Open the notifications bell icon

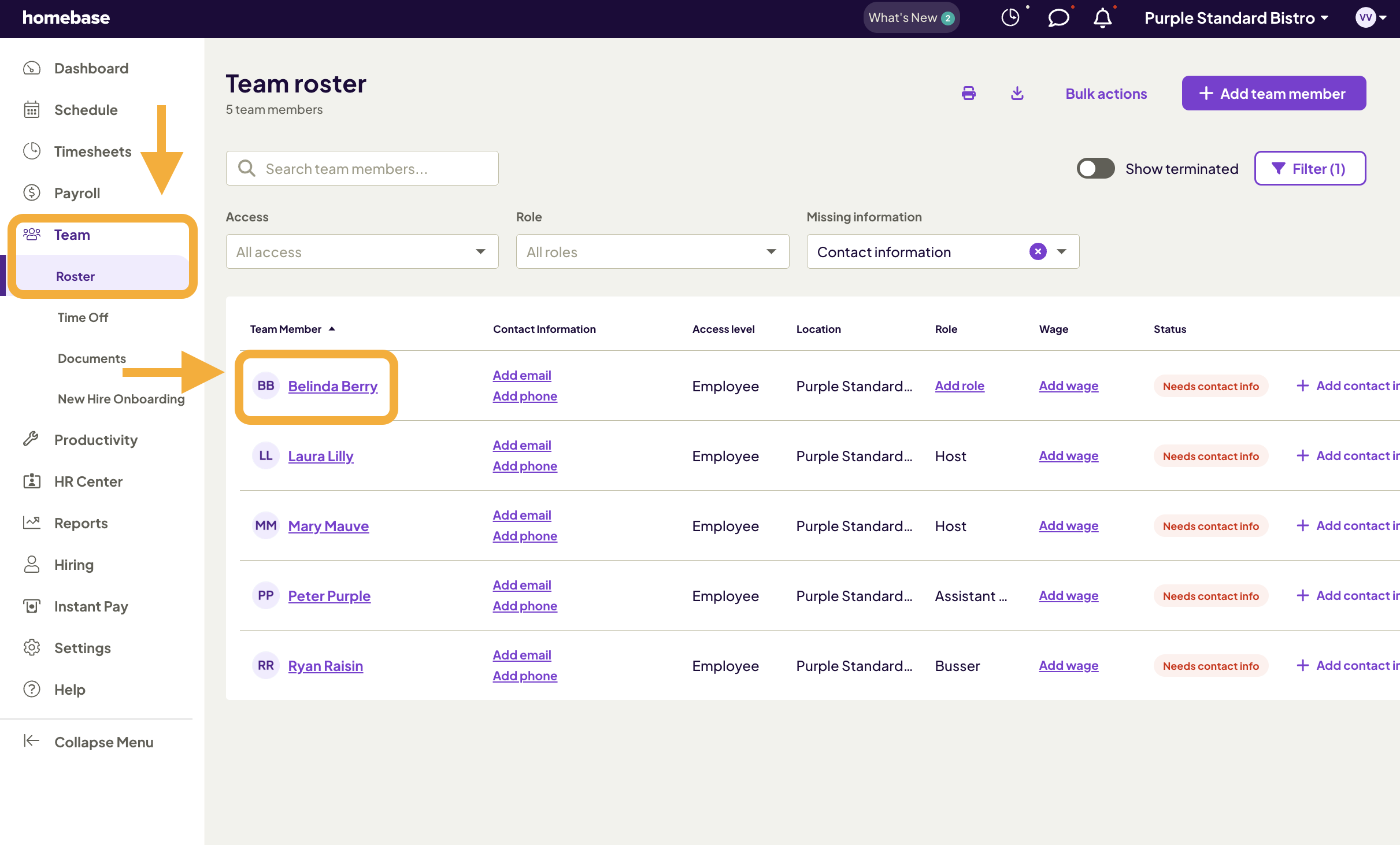pyautogui.click(x=1102, y=18)
